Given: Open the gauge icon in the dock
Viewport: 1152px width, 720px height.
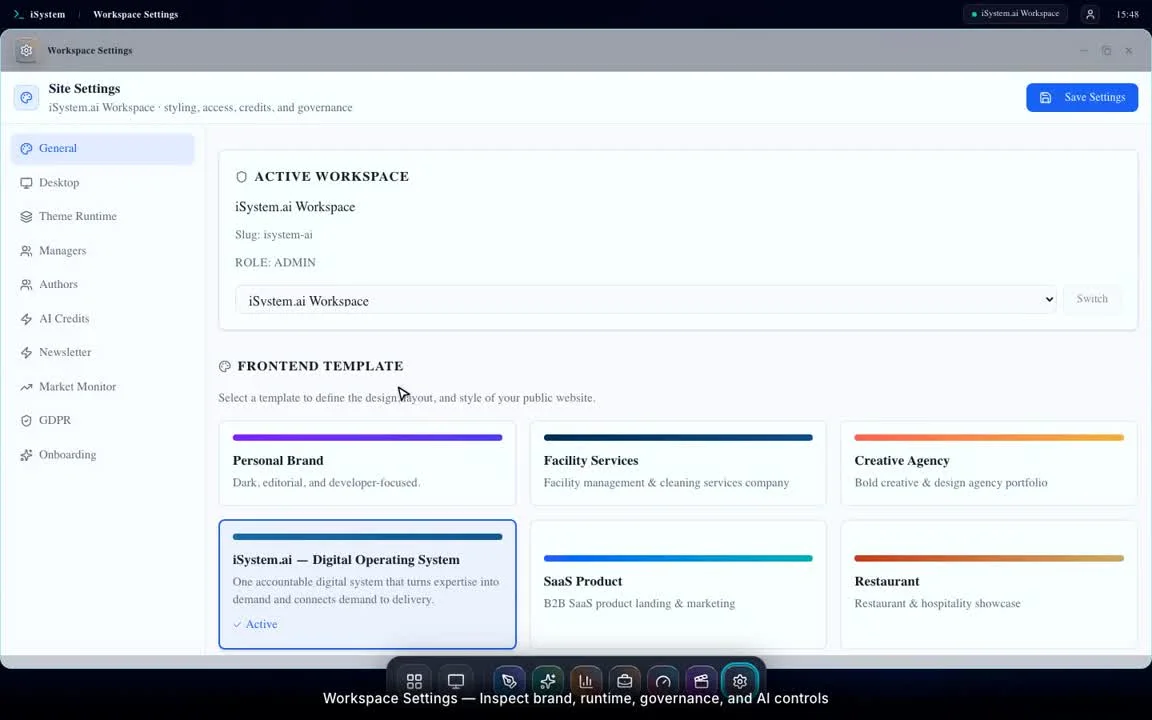Looking at the screenshot, I should [663, 681].
